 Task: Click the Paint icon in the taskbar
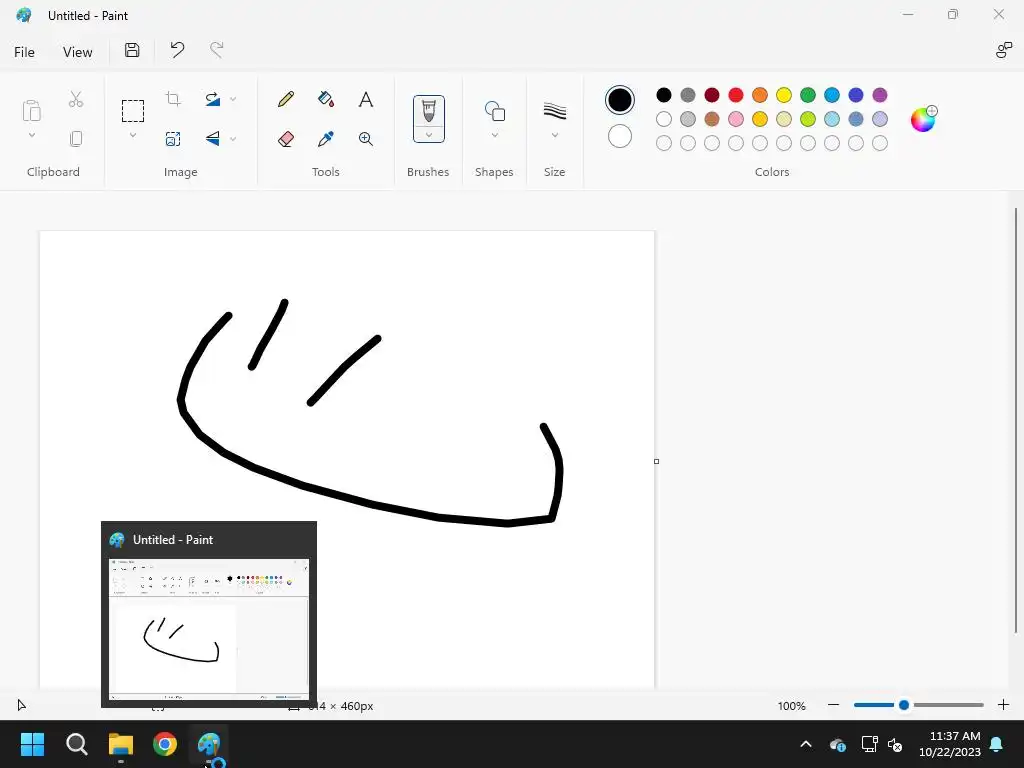click(x=209, y=744)
